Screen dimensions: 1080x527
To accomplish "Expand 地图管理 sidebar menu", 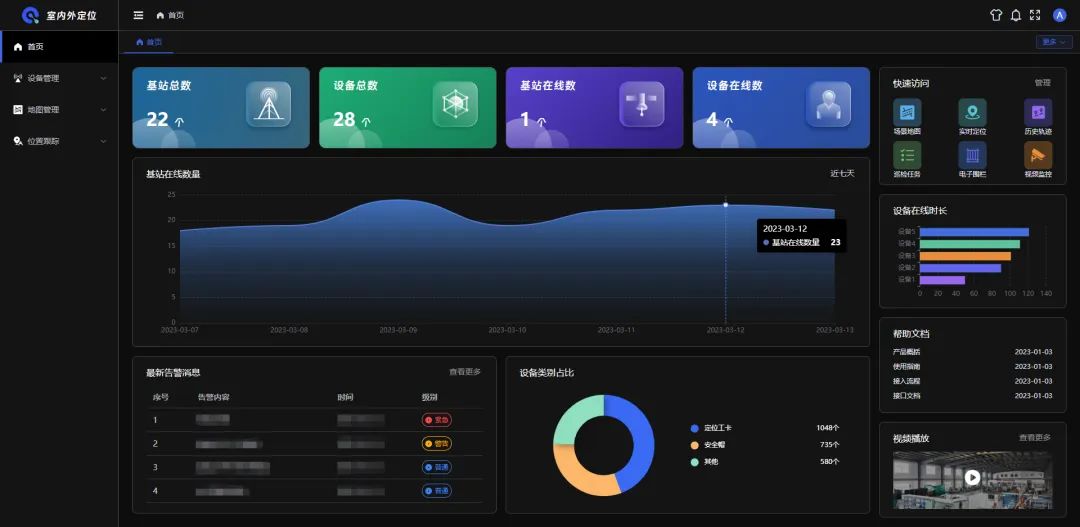I will [x=59, y=110].
